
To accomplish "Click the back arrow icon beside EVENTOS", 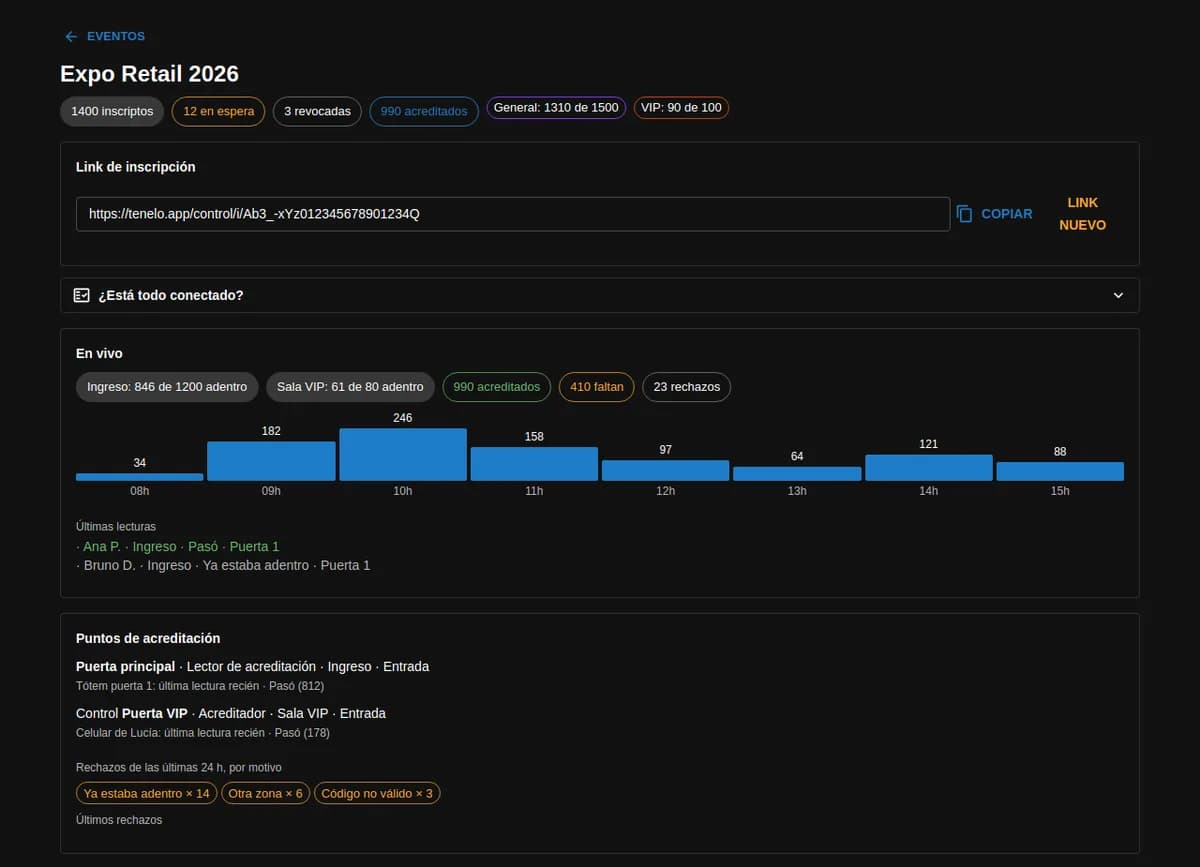I will coord(71,36).
